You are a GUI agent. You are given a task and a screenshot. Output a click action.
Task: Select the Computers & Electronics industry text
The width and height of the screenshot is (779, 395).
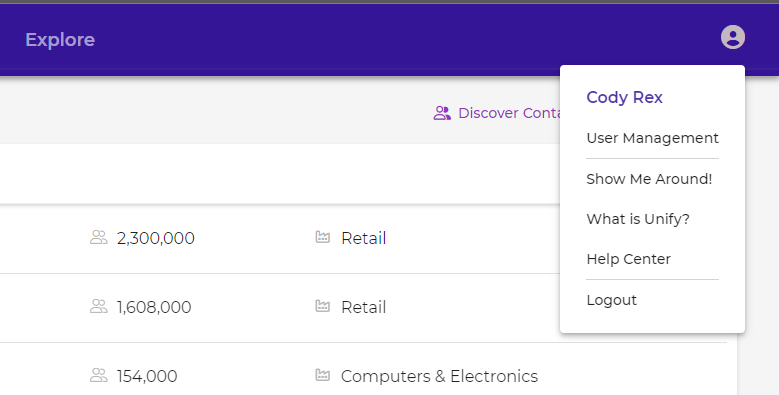point(439,376)
